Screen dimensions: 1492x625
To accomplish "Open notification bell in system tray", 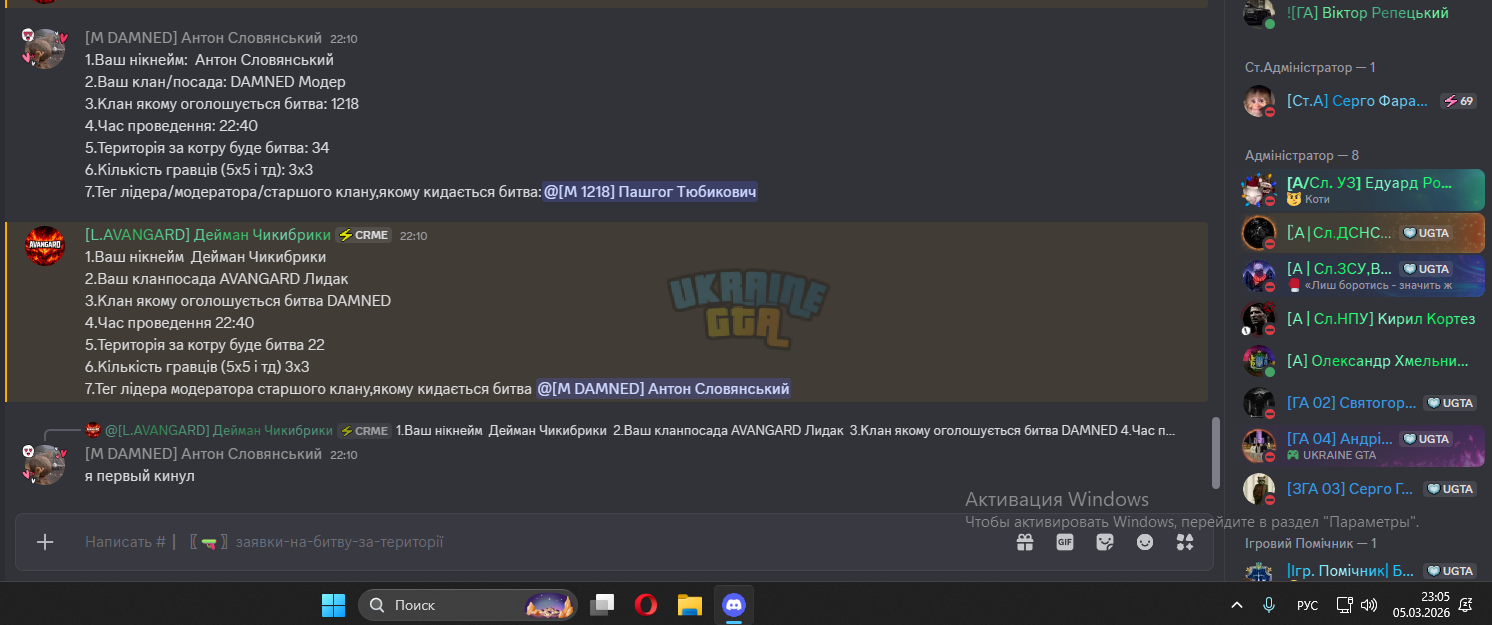I will point(1465,605).
